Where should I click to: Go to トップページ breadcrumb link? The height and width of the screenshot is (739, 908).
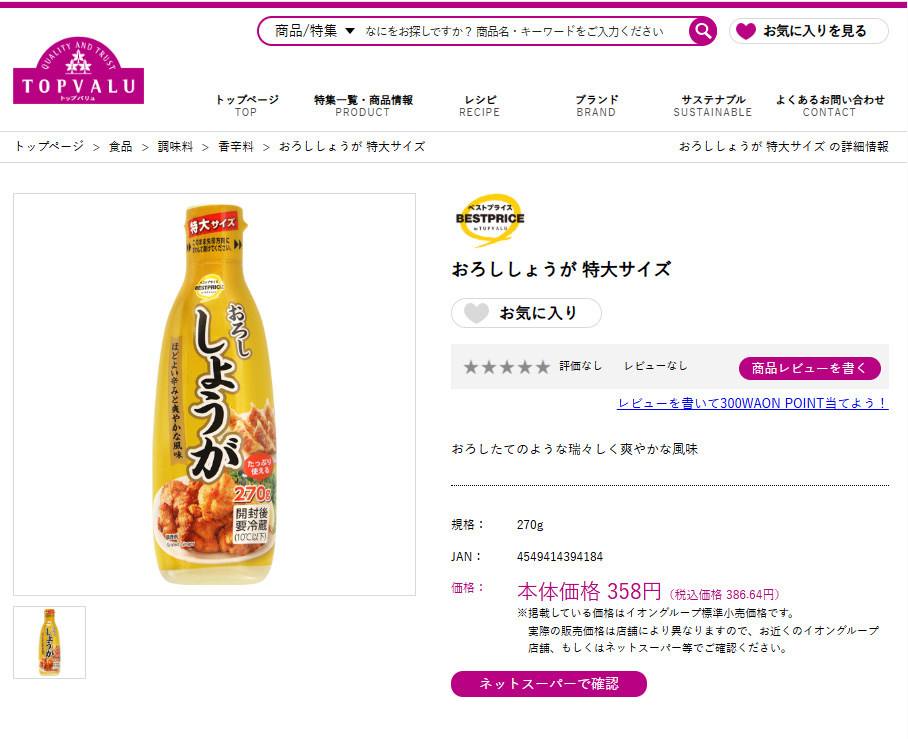[x=49, y=147]
